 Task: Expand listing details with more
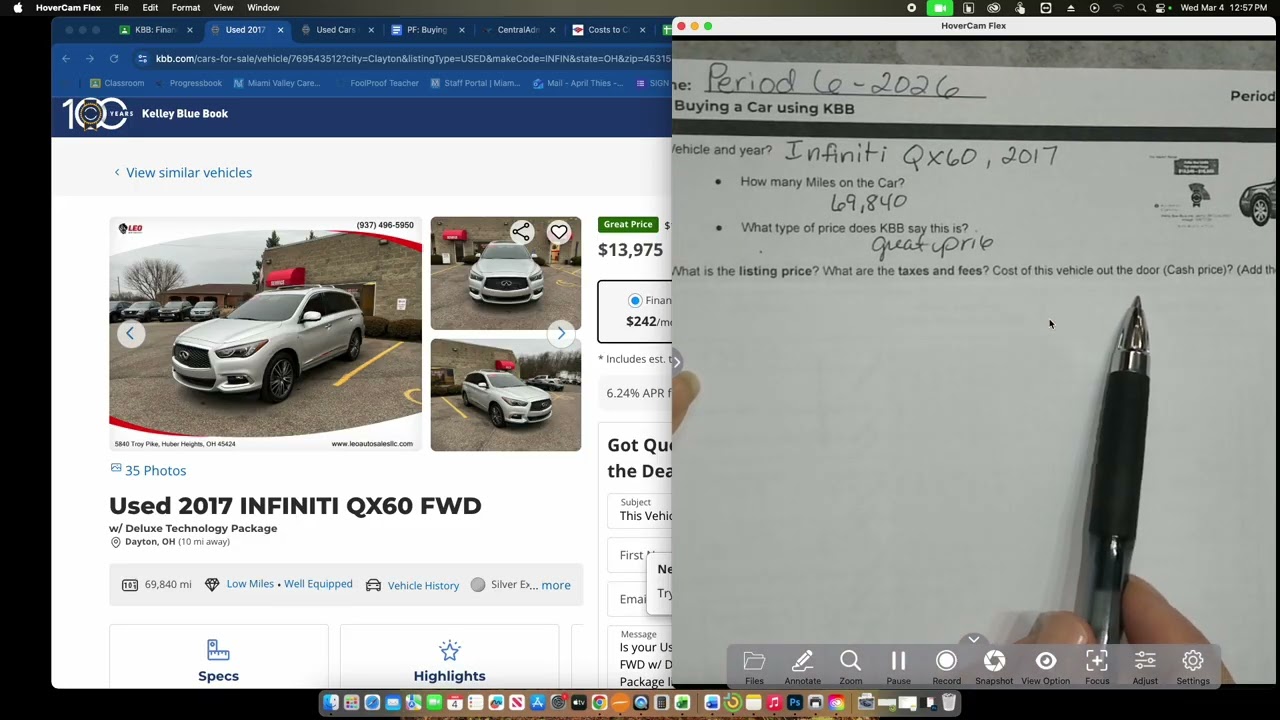pos(556,585)
